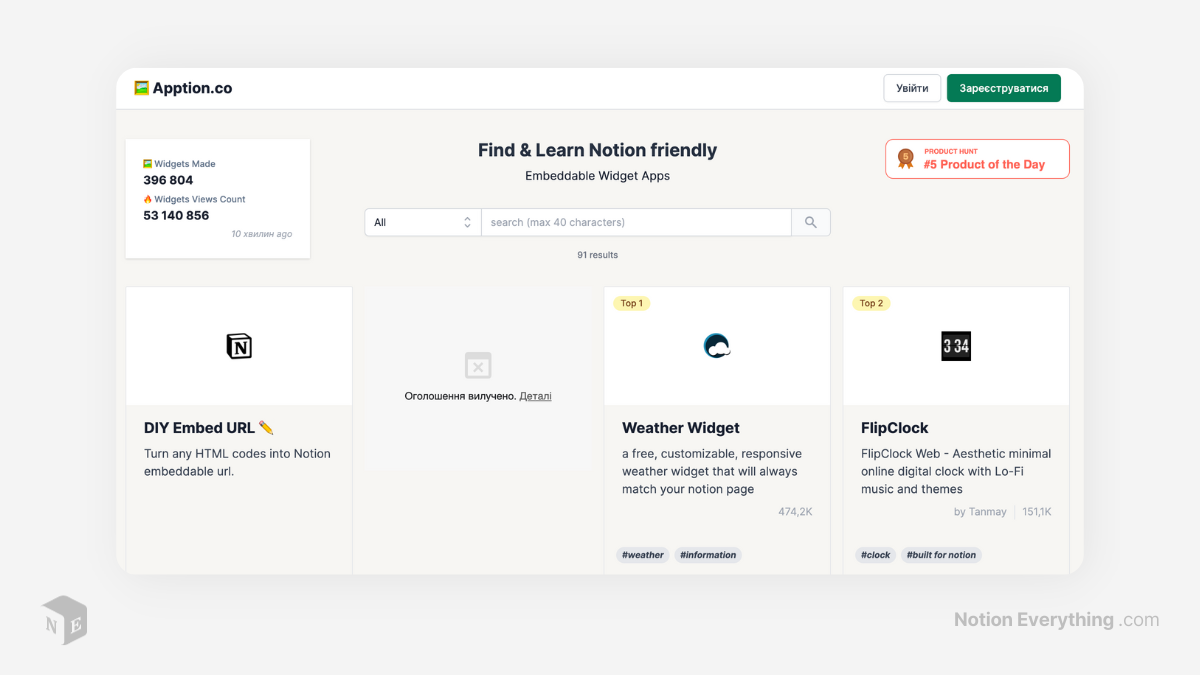The width and height of the screenshot is (1200, 675).
Task: Click the removed-image placeholder icon
Action: point(478,365)
